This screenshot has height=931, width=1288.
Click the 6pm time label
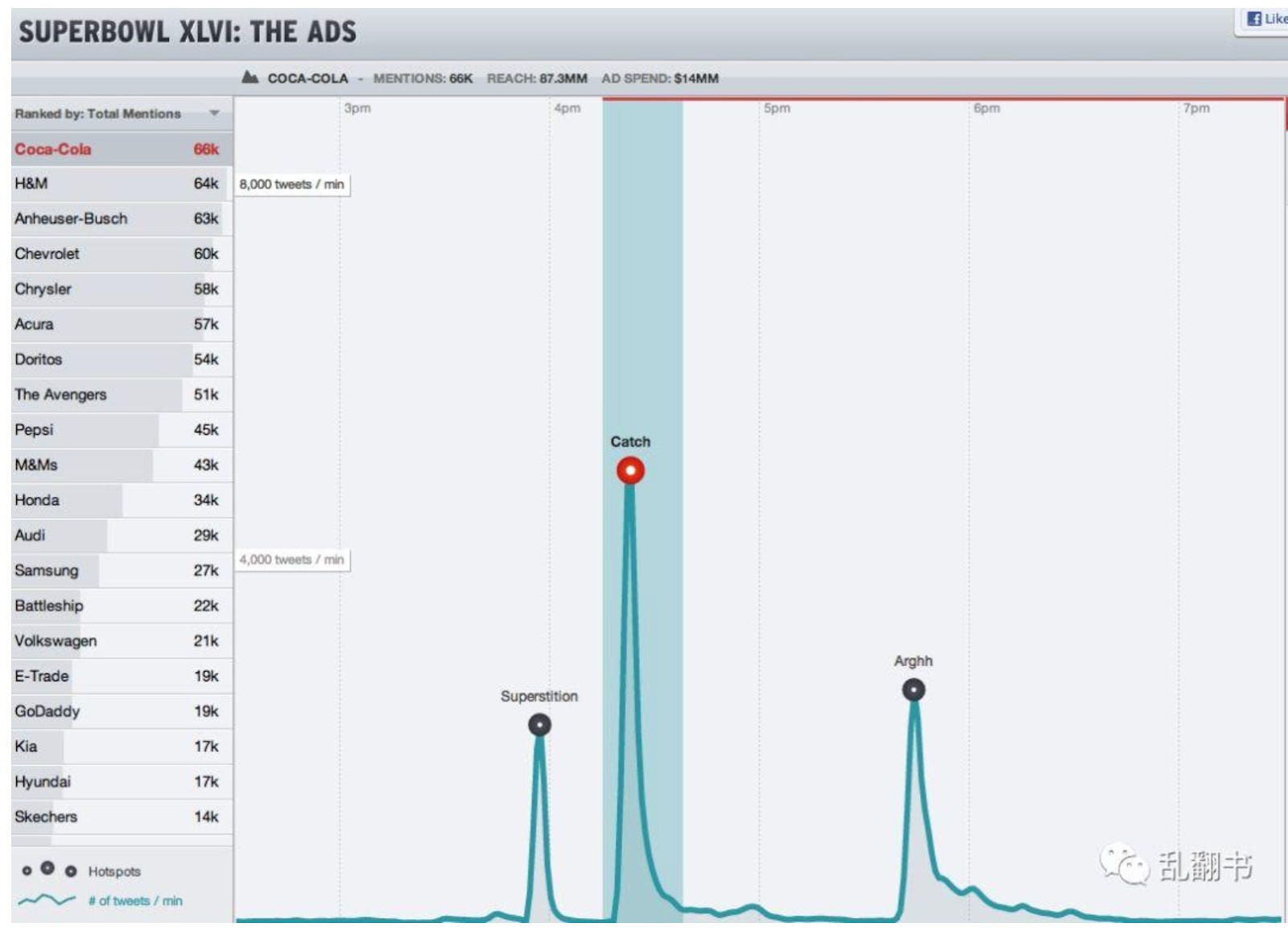[x=986, y=108]
